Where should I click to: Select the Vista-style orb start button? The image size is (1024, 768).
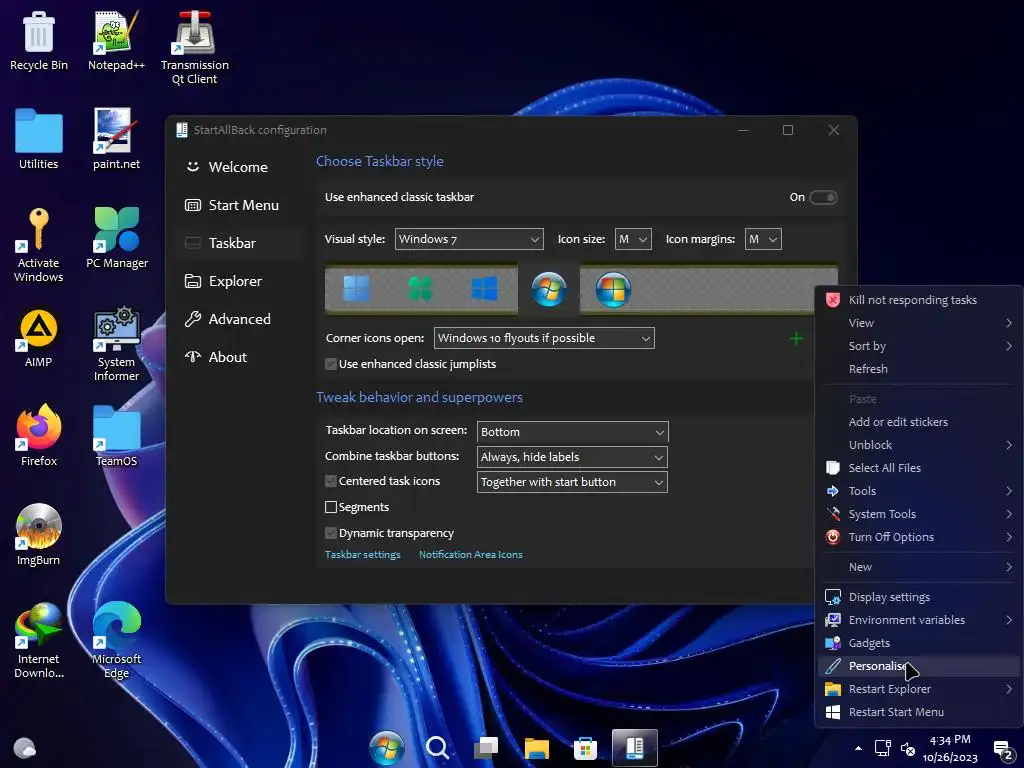(x=613, y=289)
